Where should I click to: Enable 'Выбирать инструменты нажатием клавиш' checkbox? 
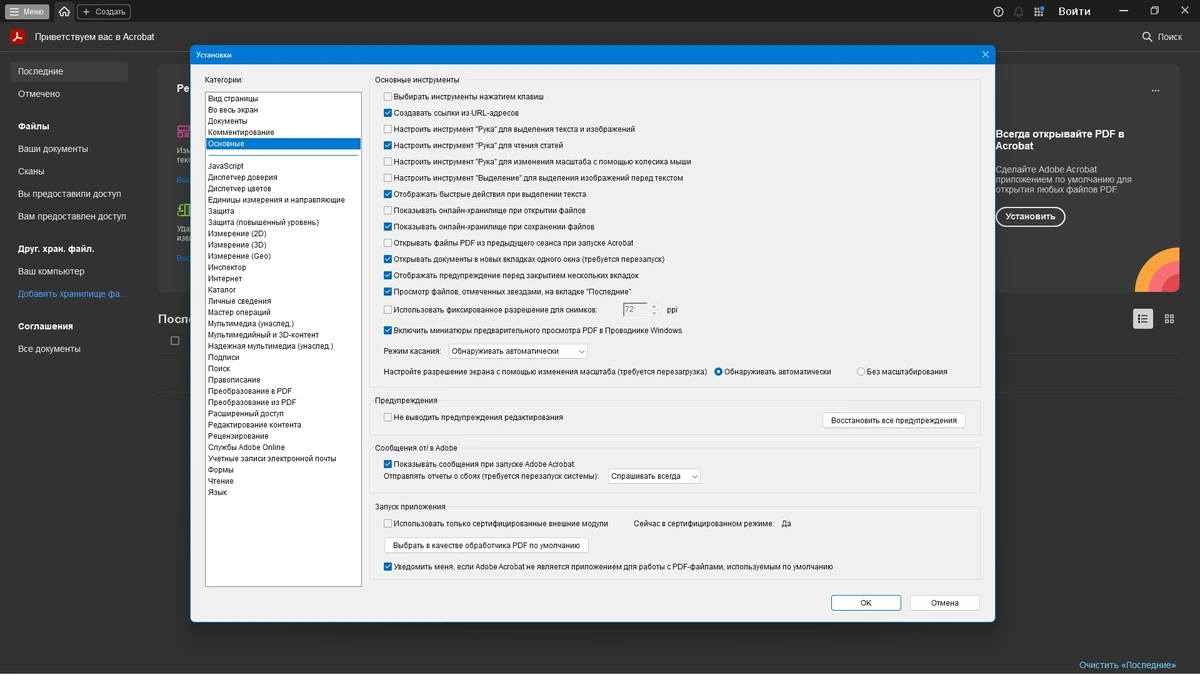[x=388, y=96]
